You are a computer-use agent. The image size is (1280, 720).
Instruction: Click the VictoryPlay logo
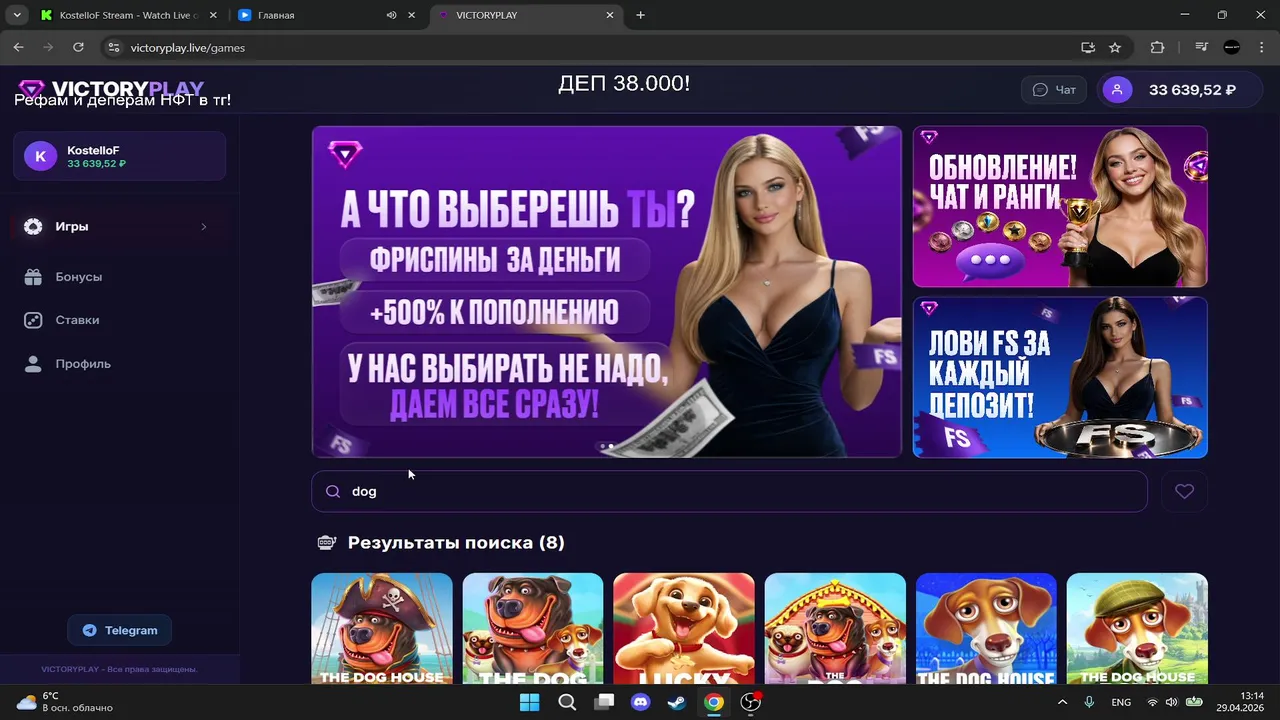[111, 89]
